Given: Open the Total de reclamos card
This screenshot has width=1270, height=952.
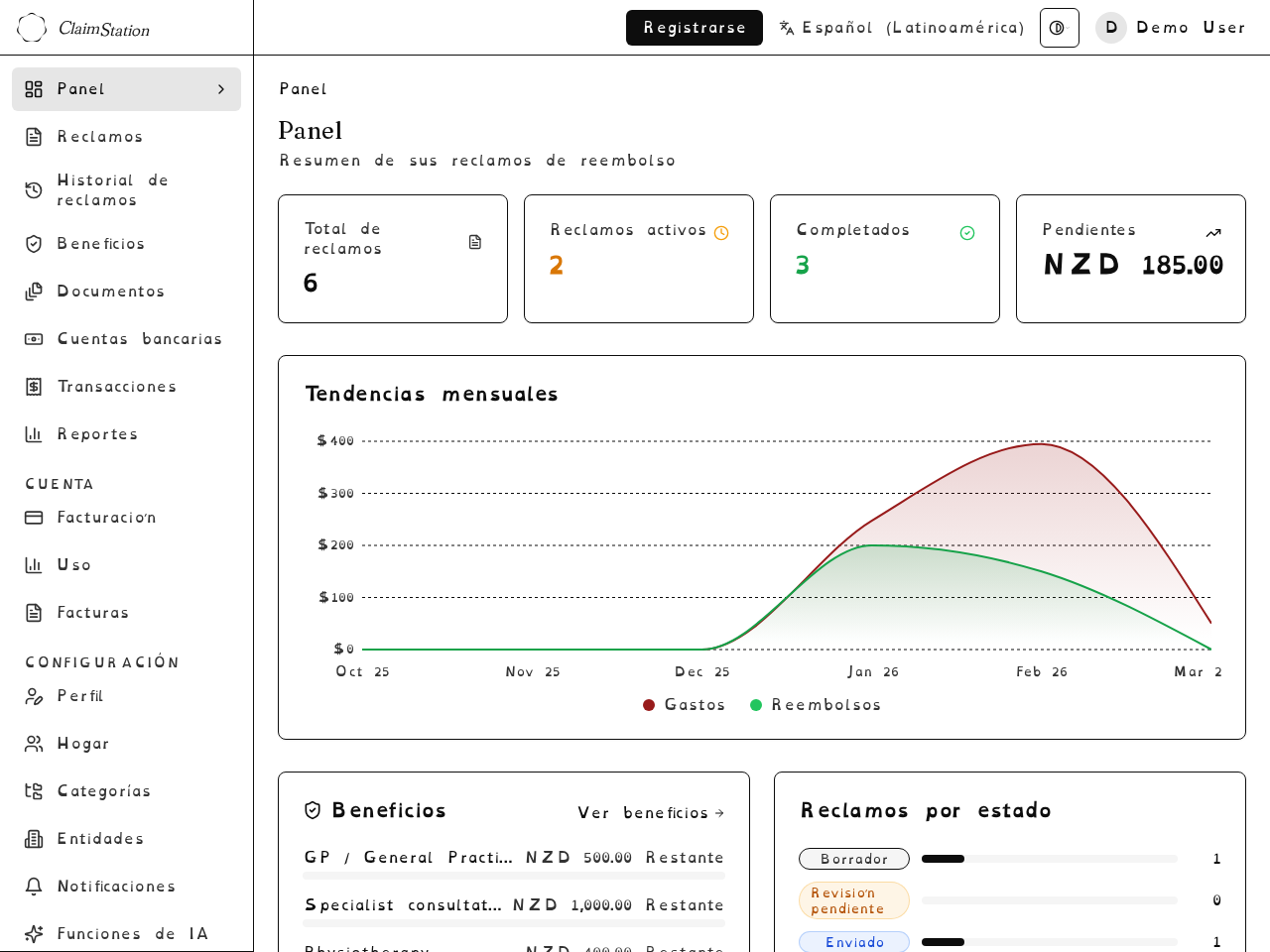Looking at the screenshot, I should click(393, 259).
